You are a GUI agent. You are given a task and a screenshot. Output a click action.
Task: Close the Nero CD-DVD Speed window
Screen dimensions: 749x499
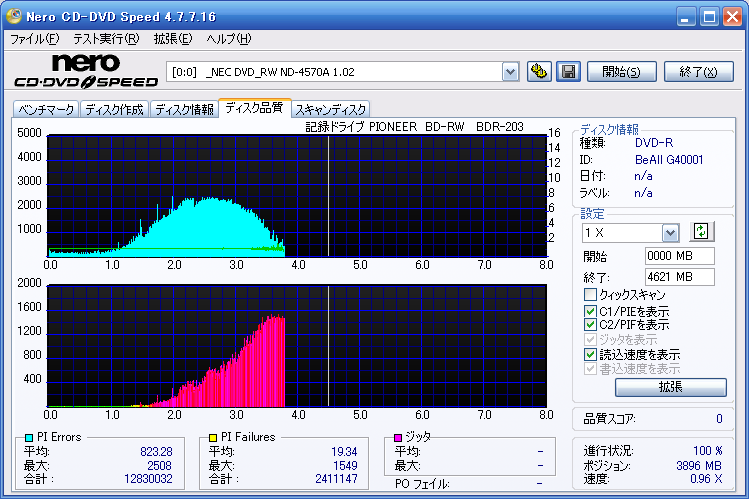point(732,17)
